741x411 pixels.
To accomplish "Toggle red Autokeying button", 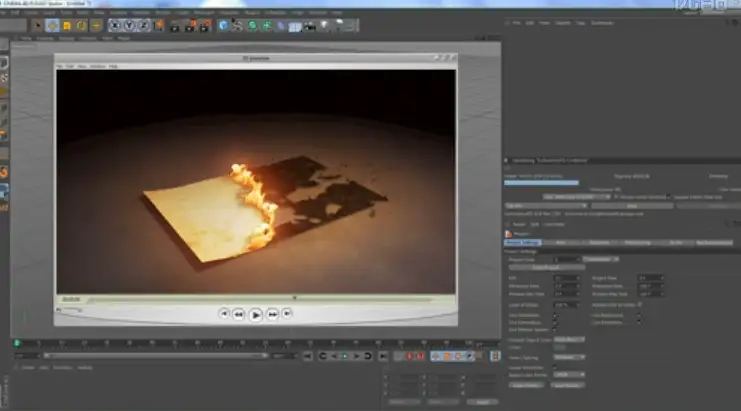I will (x=420, y=356).
